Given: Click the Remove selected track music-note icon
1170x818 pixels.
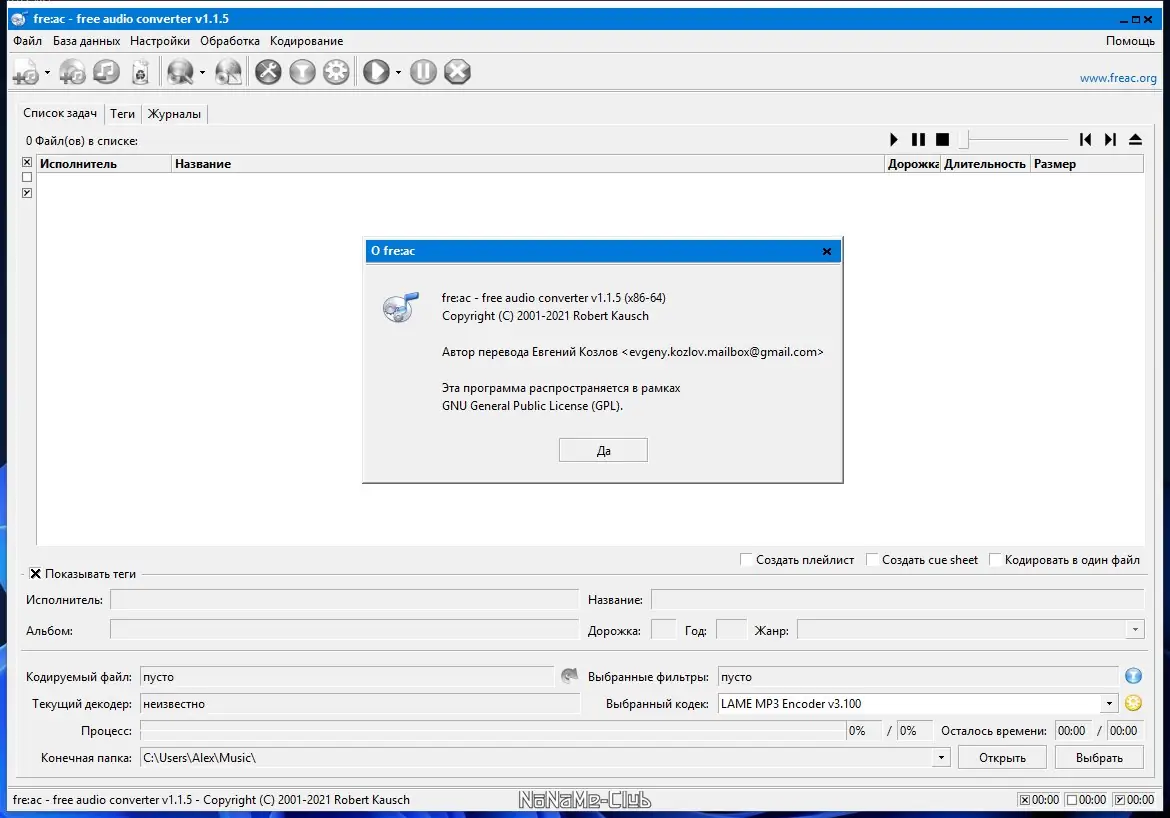Looking at the screenshot, I should 106,72.
